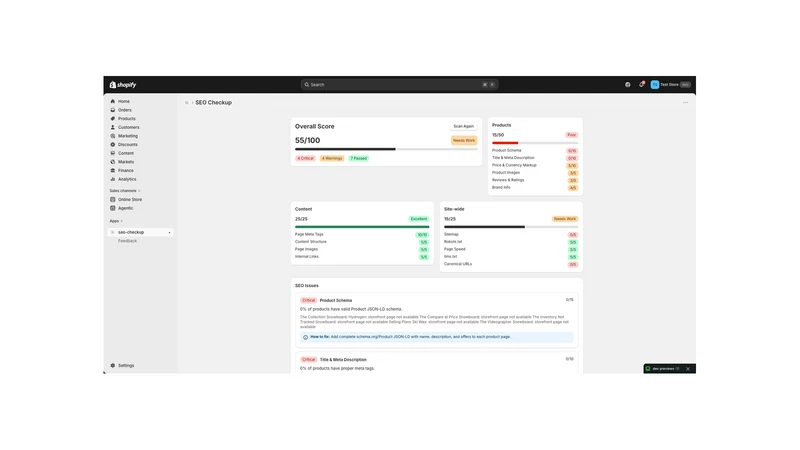Open Feedback under seo-checkup
This screenshot has height=450, width=800.
point(128,241)
